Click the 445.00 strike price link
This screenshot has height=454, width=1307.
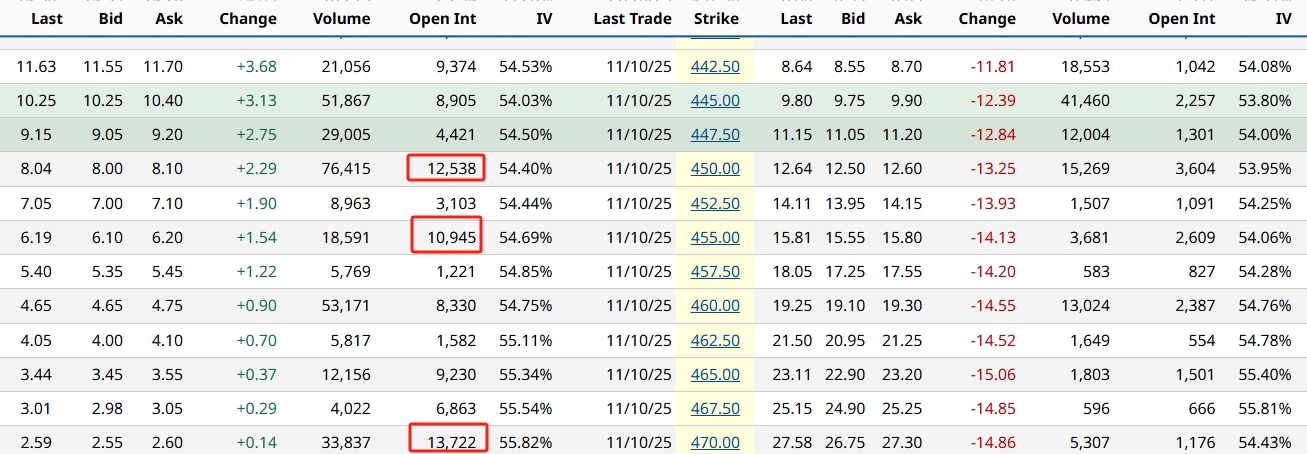tap(715, 101)
